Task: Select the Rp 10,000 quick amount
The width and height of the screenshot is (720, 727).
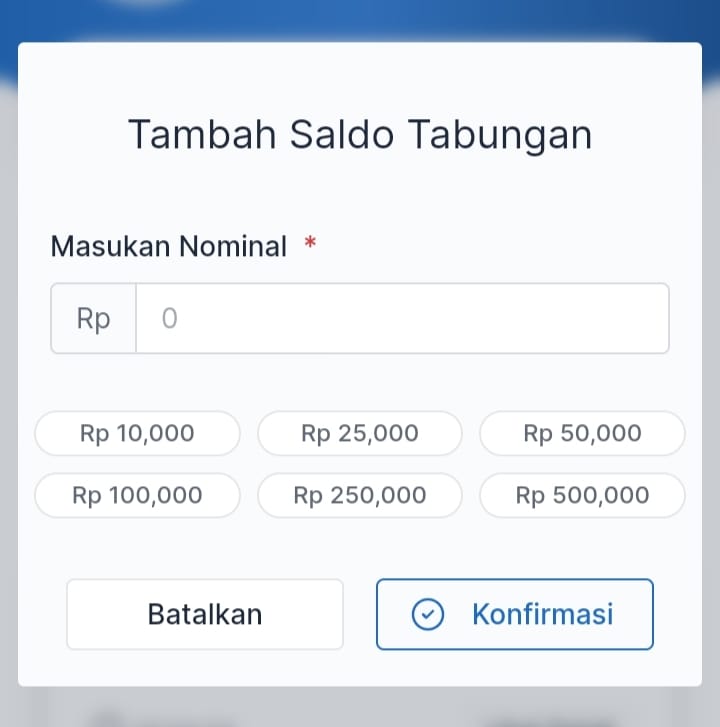Action: (137, 434)
